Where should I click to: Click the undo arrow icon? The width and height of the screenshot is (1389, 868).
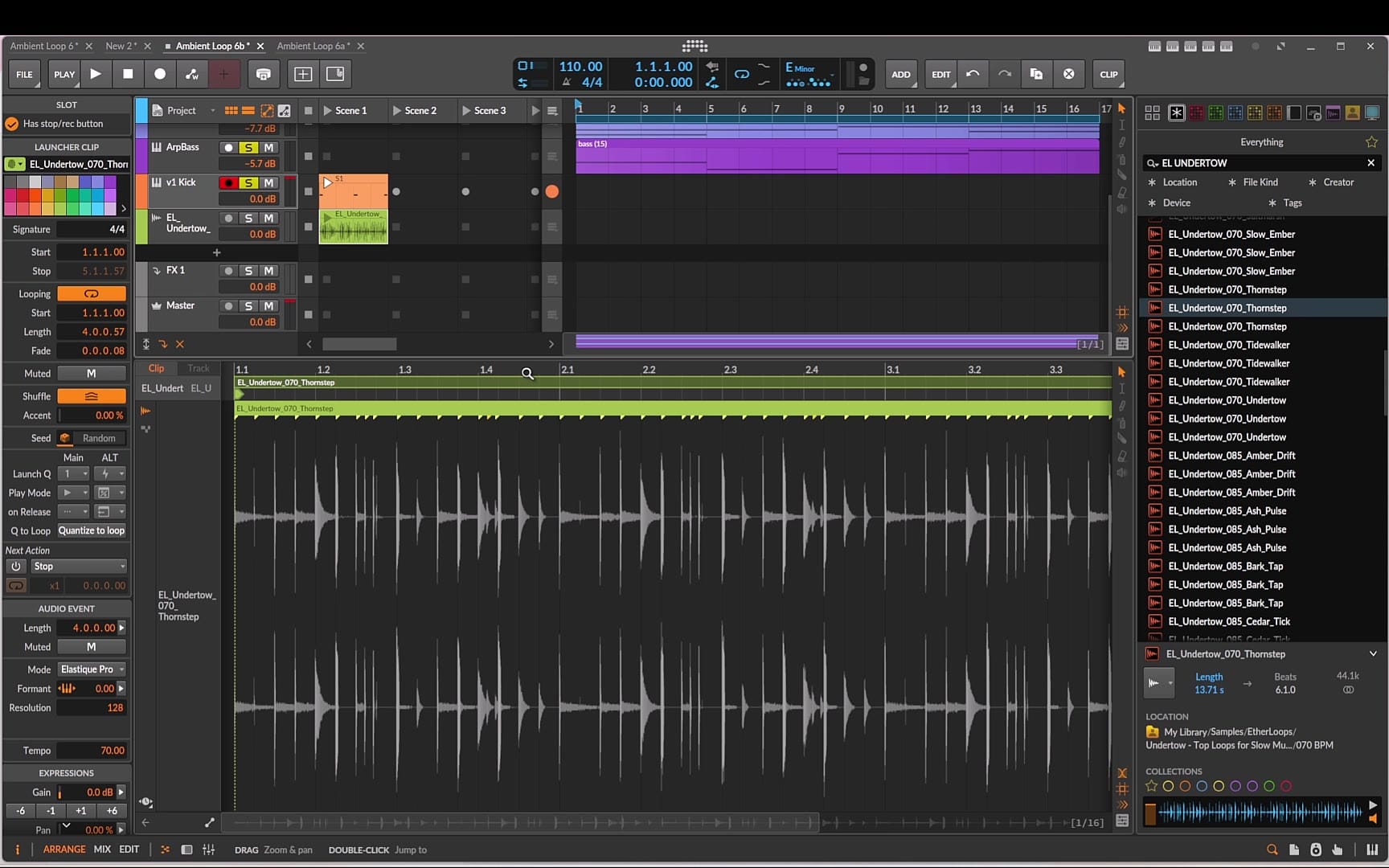tap(973, 74)
